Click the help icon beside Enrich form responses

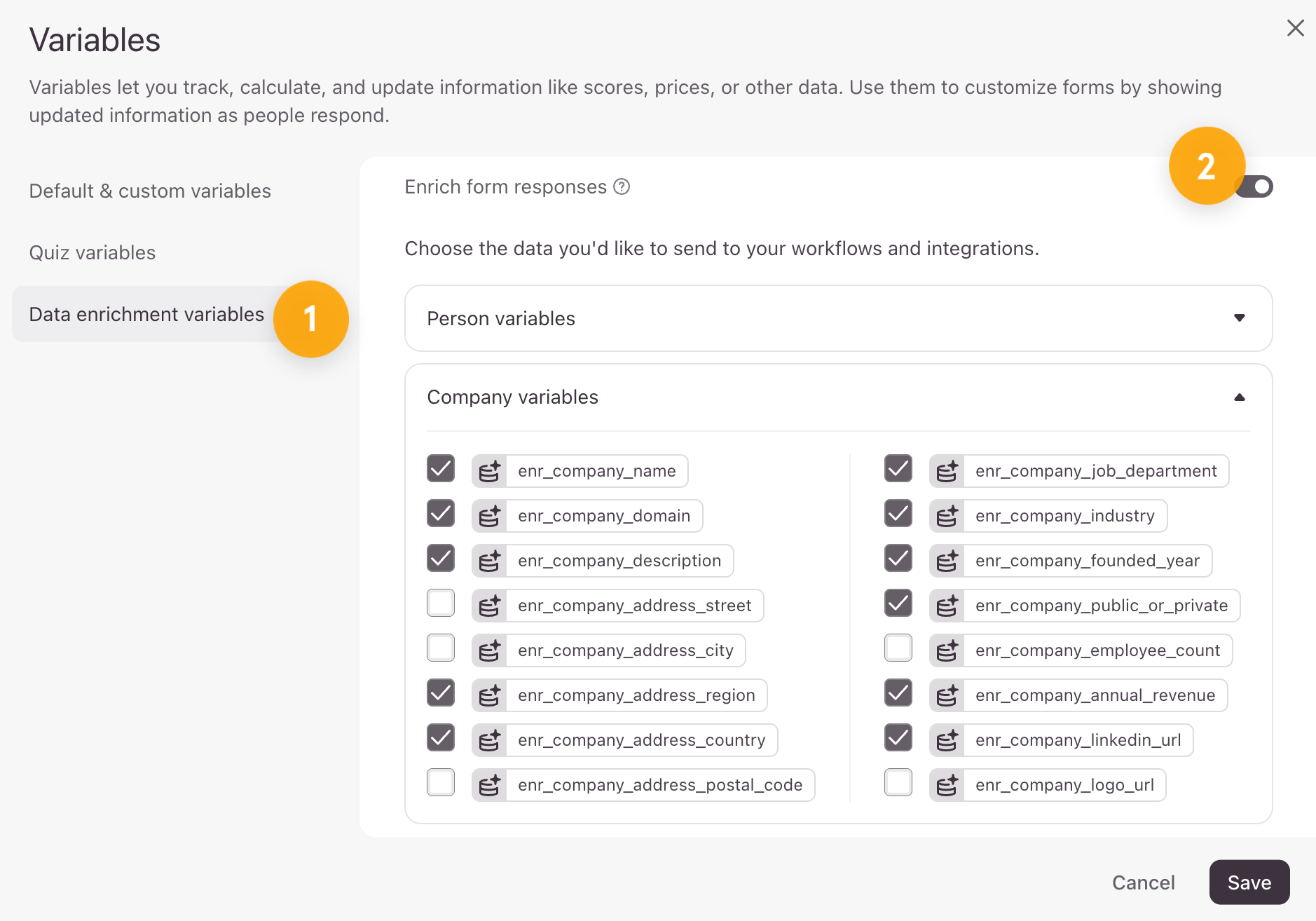click(622, 186)
